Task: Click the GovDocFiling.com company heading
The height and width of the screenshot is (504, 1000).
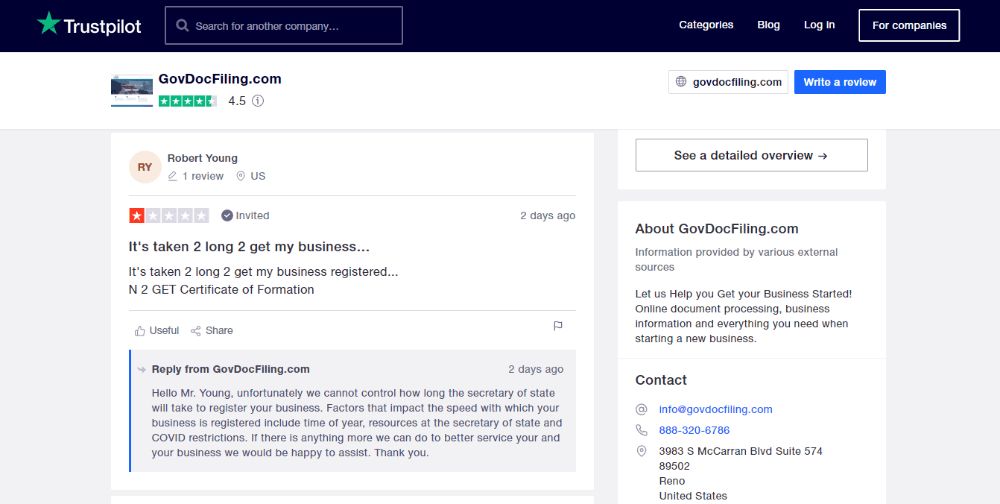Action: tap(219, 79)
